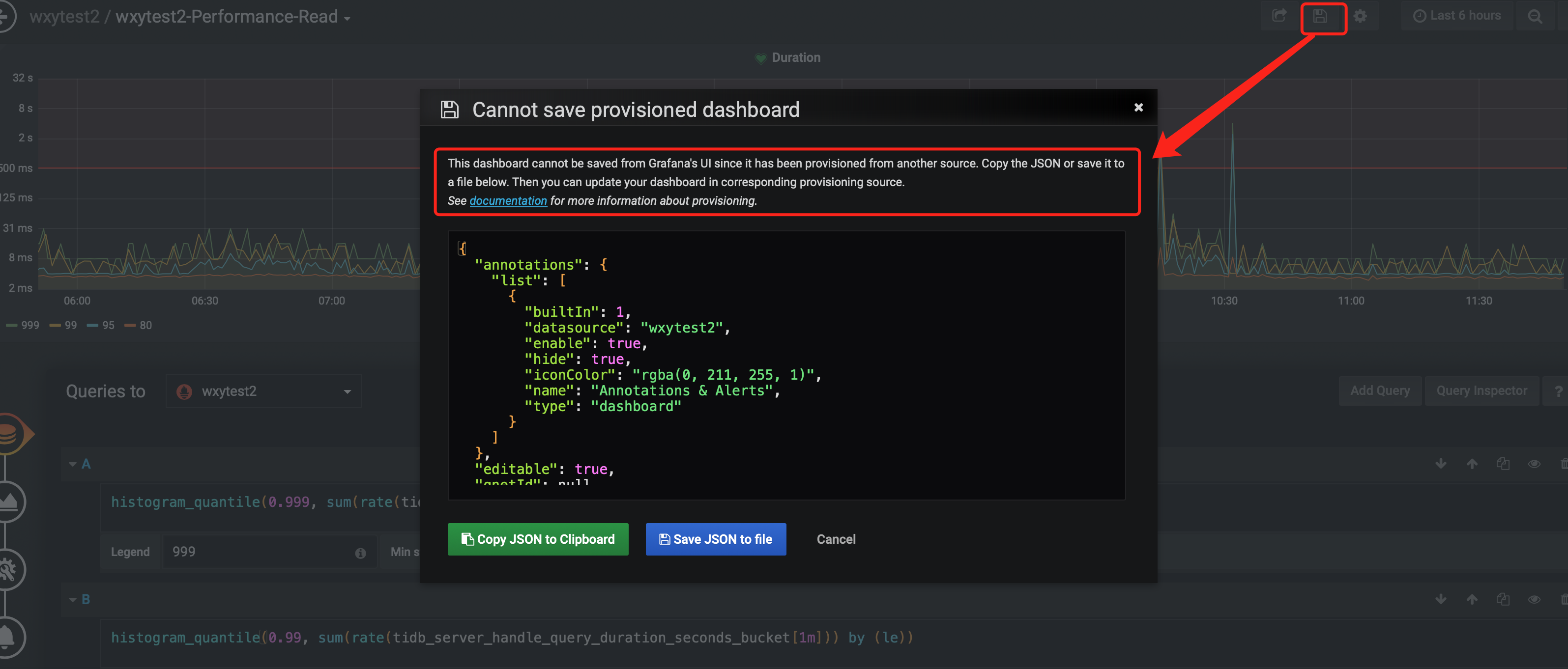The image size is (1568, 669).
Task: Click the "editable": true JSON line
Action: pyautogui.click(x=544, y=469)
